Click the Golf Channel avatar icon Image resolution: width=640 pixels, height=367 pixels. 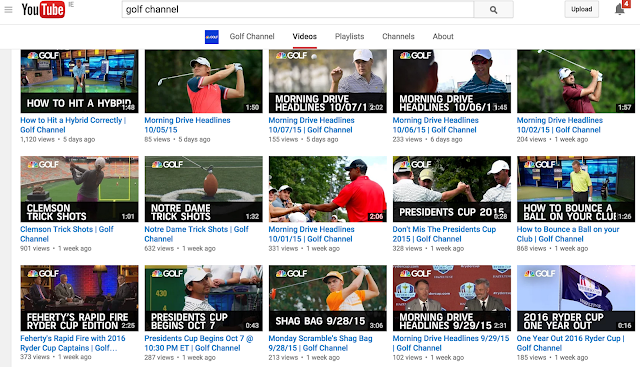coord(212,37)
